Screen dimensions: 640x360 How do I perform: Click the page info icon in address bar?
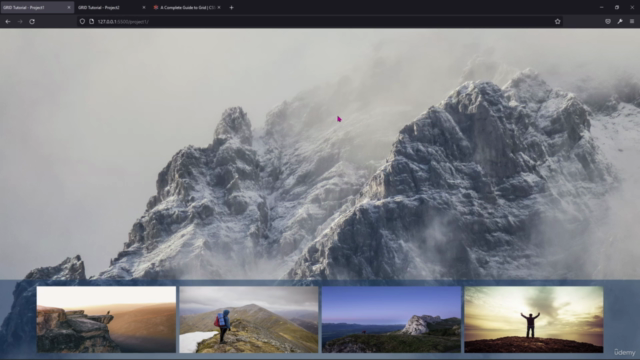91,22
